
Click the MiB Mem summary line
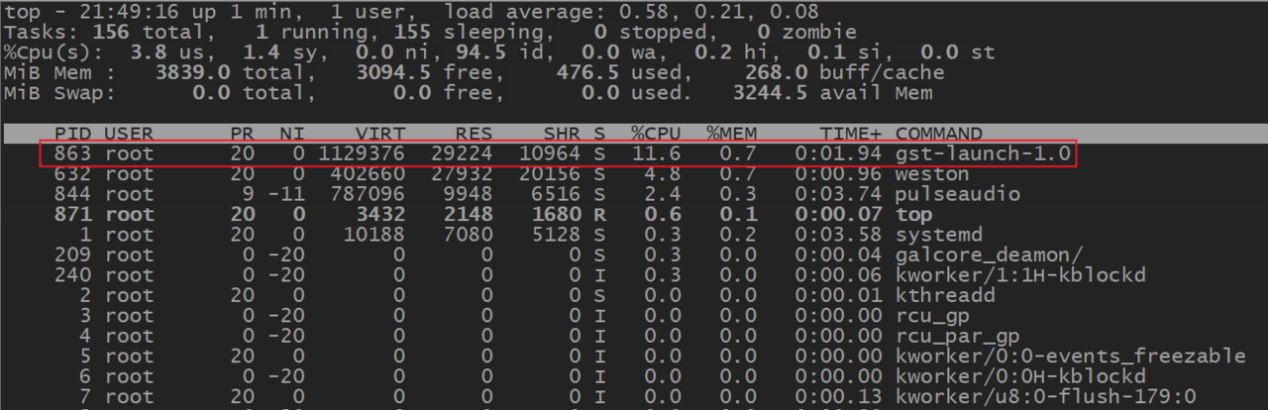click(474, 73)
